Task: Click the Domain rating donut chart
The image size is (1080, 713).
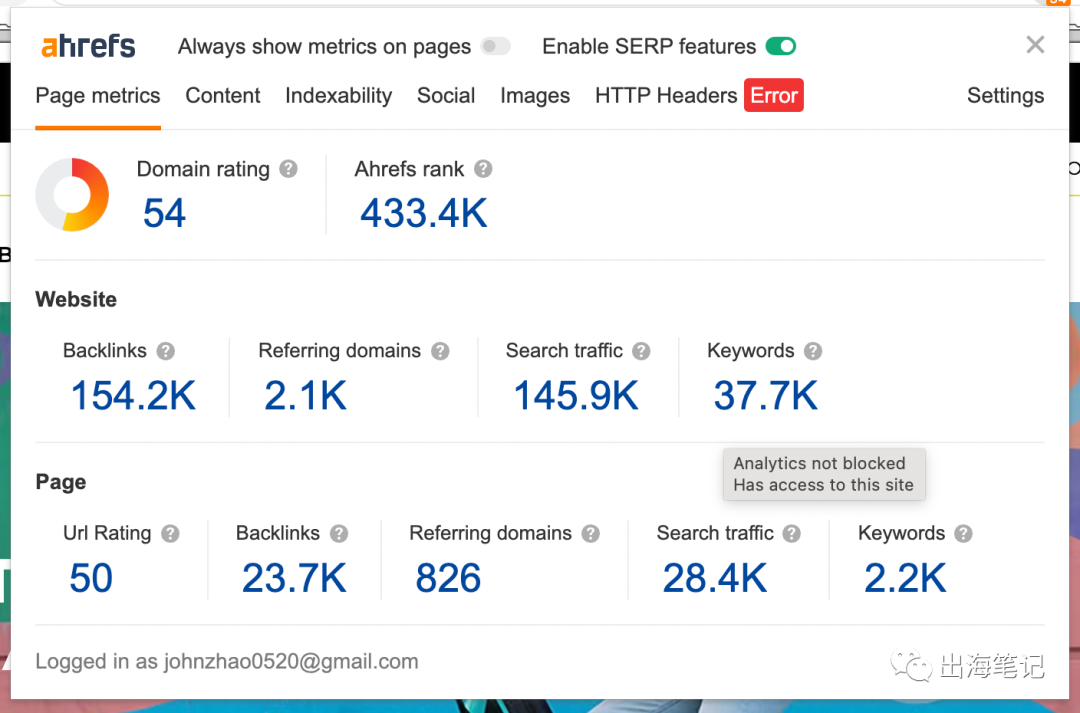Action: tap(72, 195)
